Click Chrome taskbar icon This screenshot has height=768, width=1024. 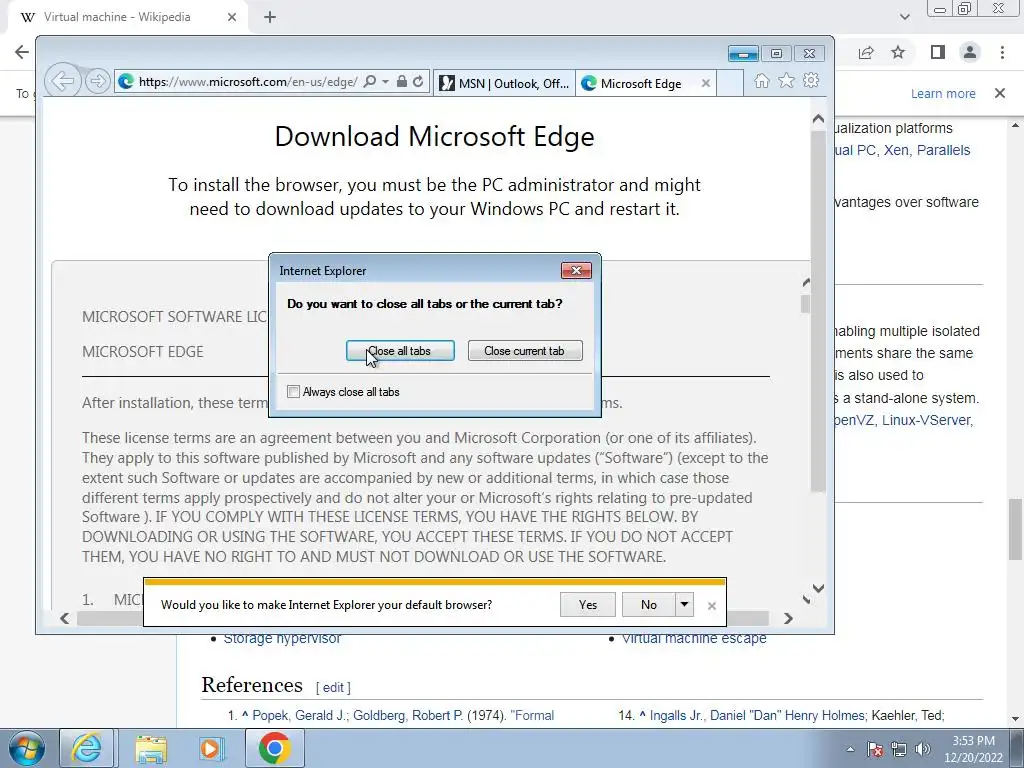[274, 748]
